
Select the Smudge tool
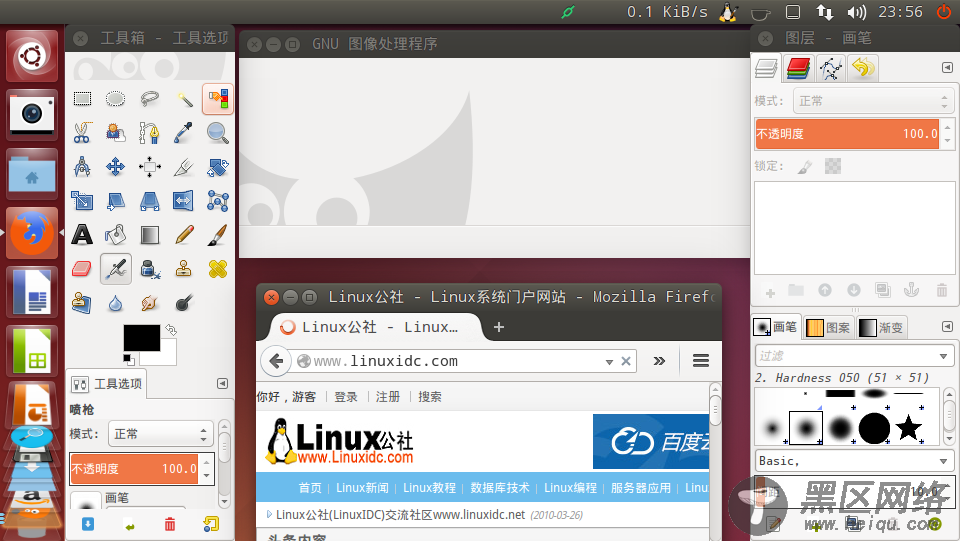(x=149, y=302)
